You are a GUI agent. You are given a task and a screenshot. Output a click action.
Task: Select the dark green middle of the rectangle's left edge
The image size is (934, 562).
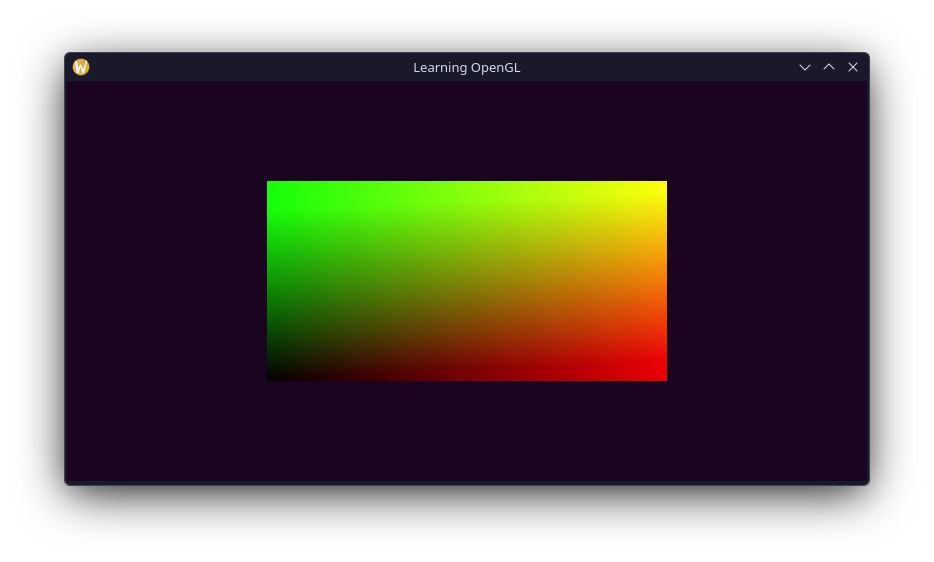273,281
